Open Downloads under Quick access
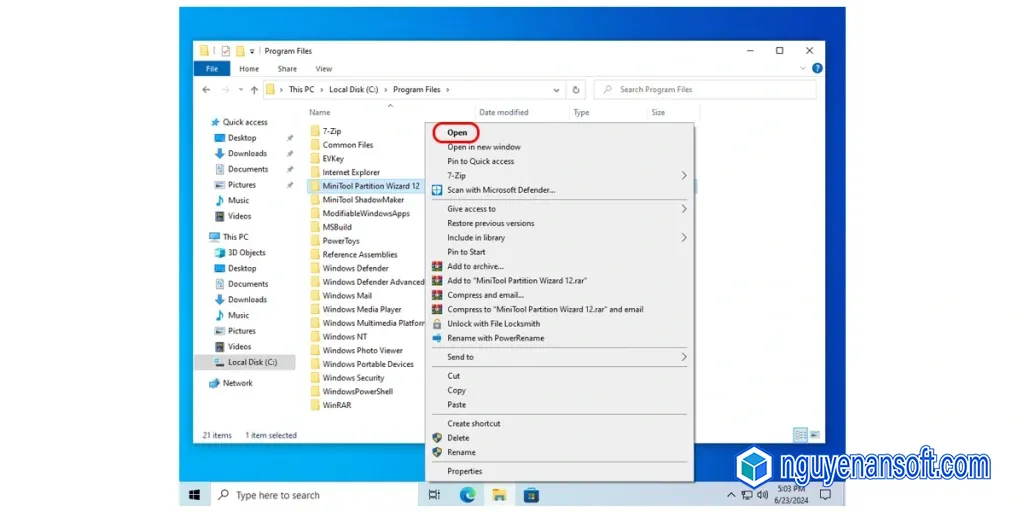1024x512 pixels. [247, 153]
